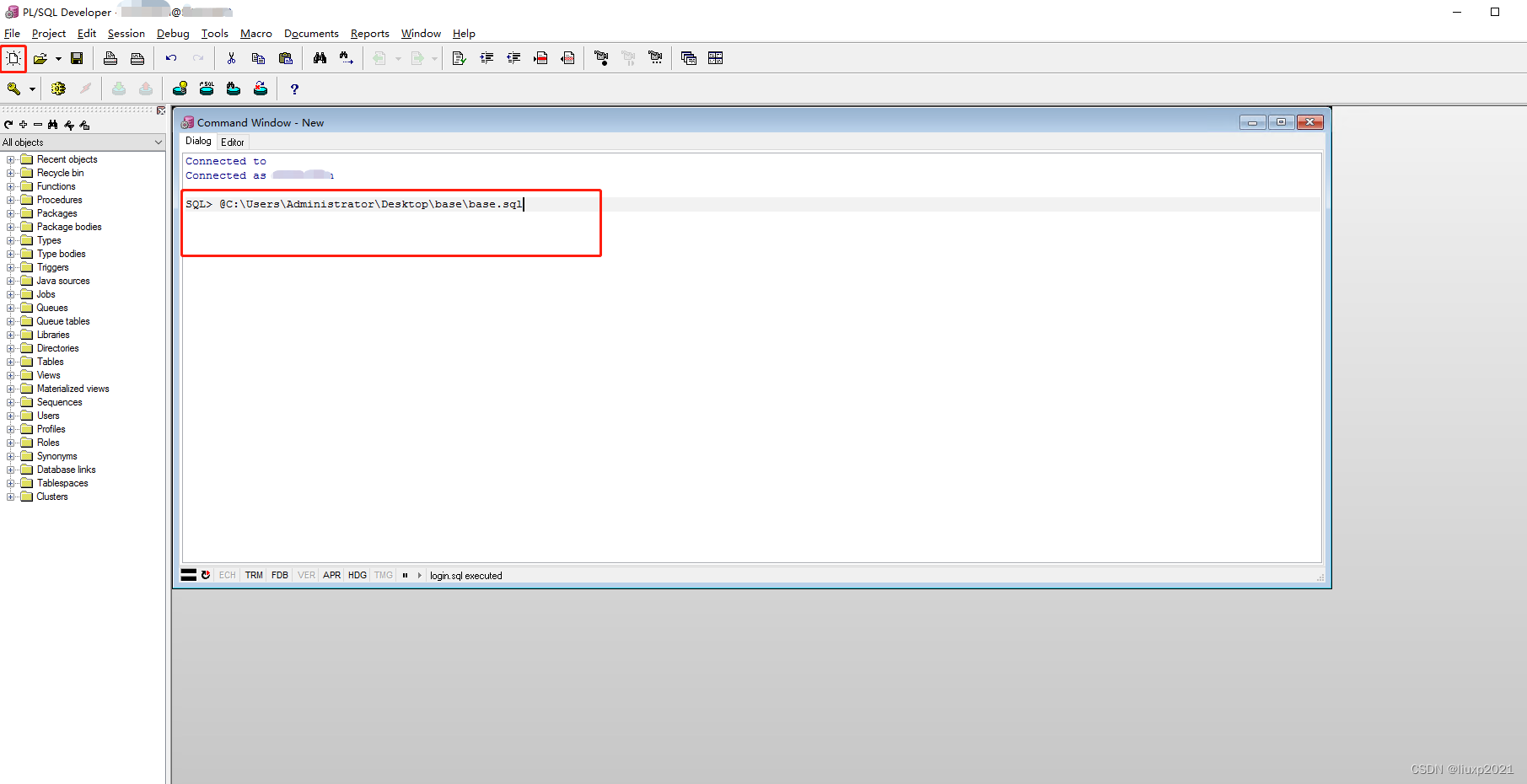Viewport: 1527px width, 784px height.
Task: Toggle the TMG status indicator
Action: pos(384,576)
